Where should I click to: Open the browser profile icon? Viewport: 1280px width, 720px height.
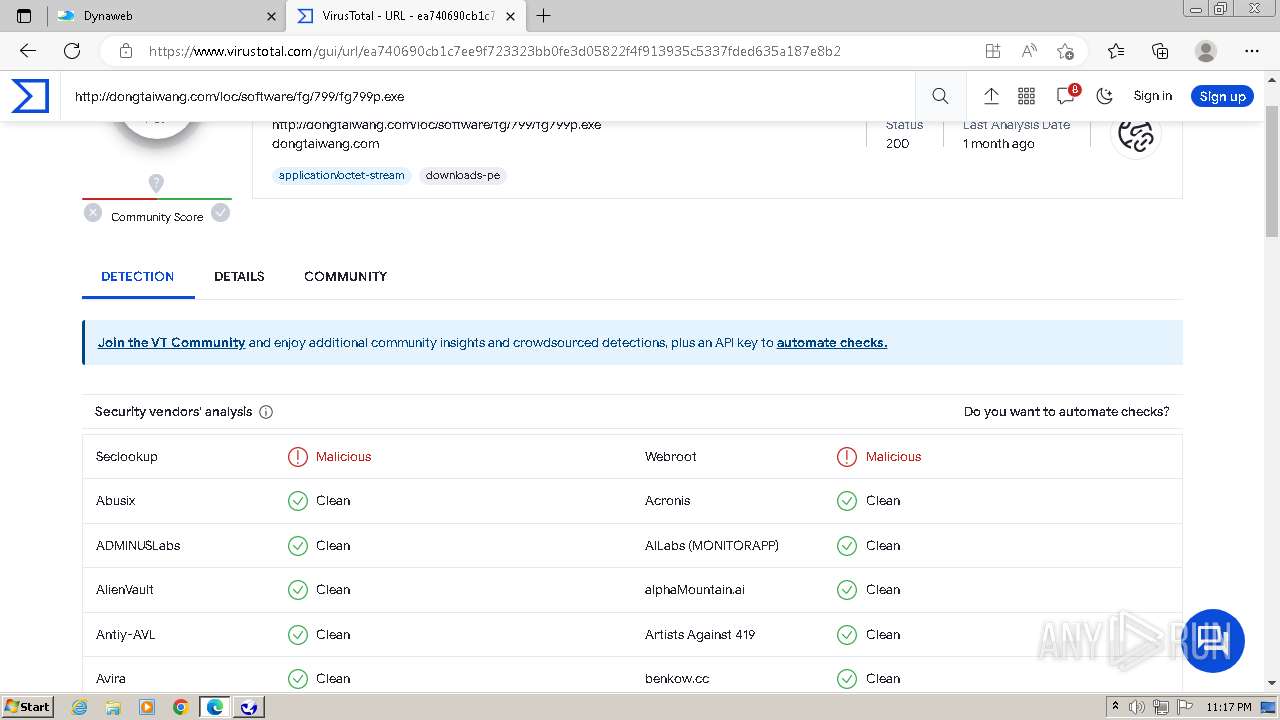tap(1206, 51)
